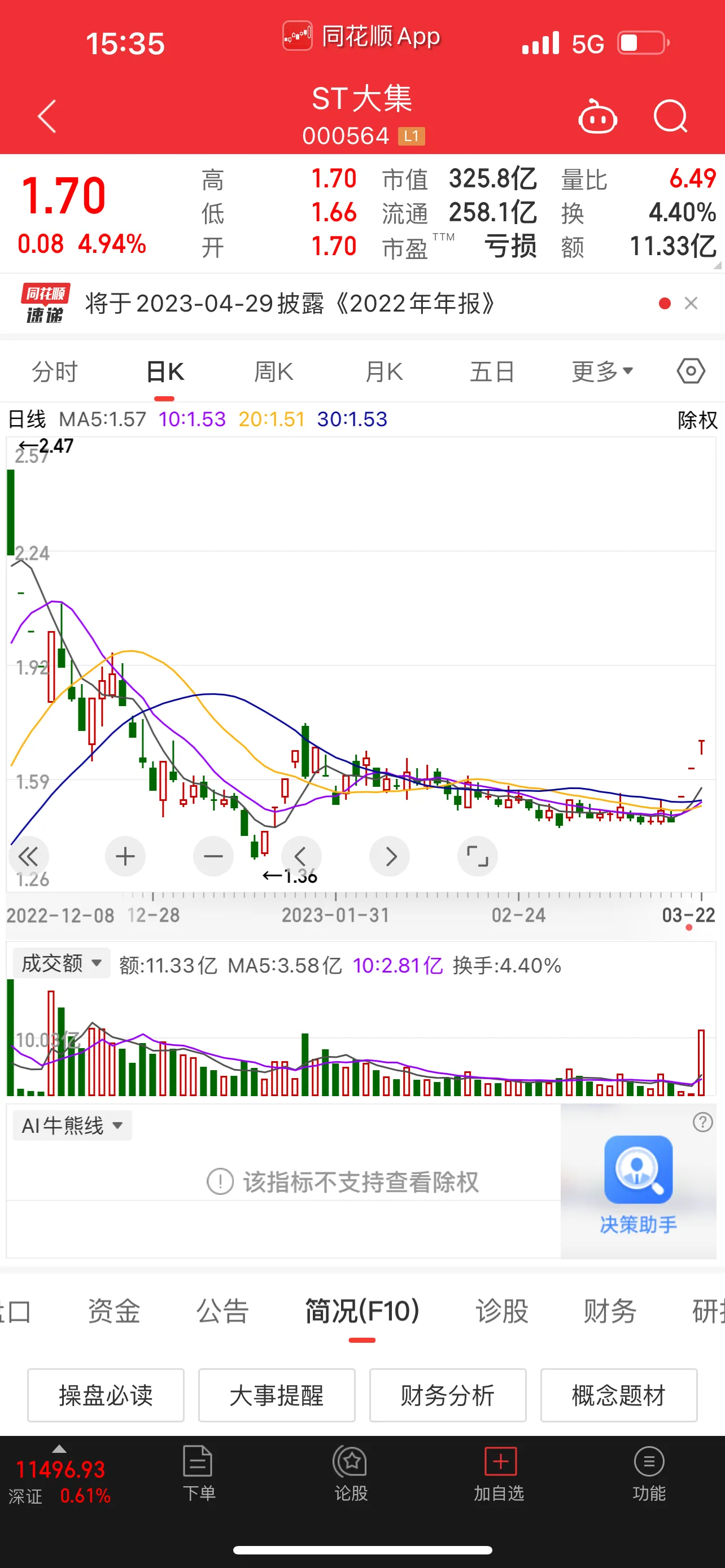Tap the 2023-01-31 date label
The height and width of the screenshot is (1568, 725).
[335, 915]
